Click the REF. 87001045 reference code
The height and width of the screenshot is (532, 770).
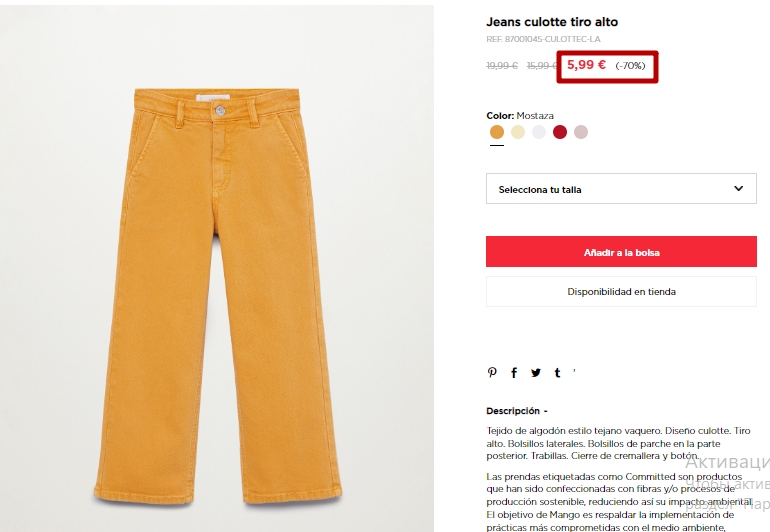(x=543, y=39)
